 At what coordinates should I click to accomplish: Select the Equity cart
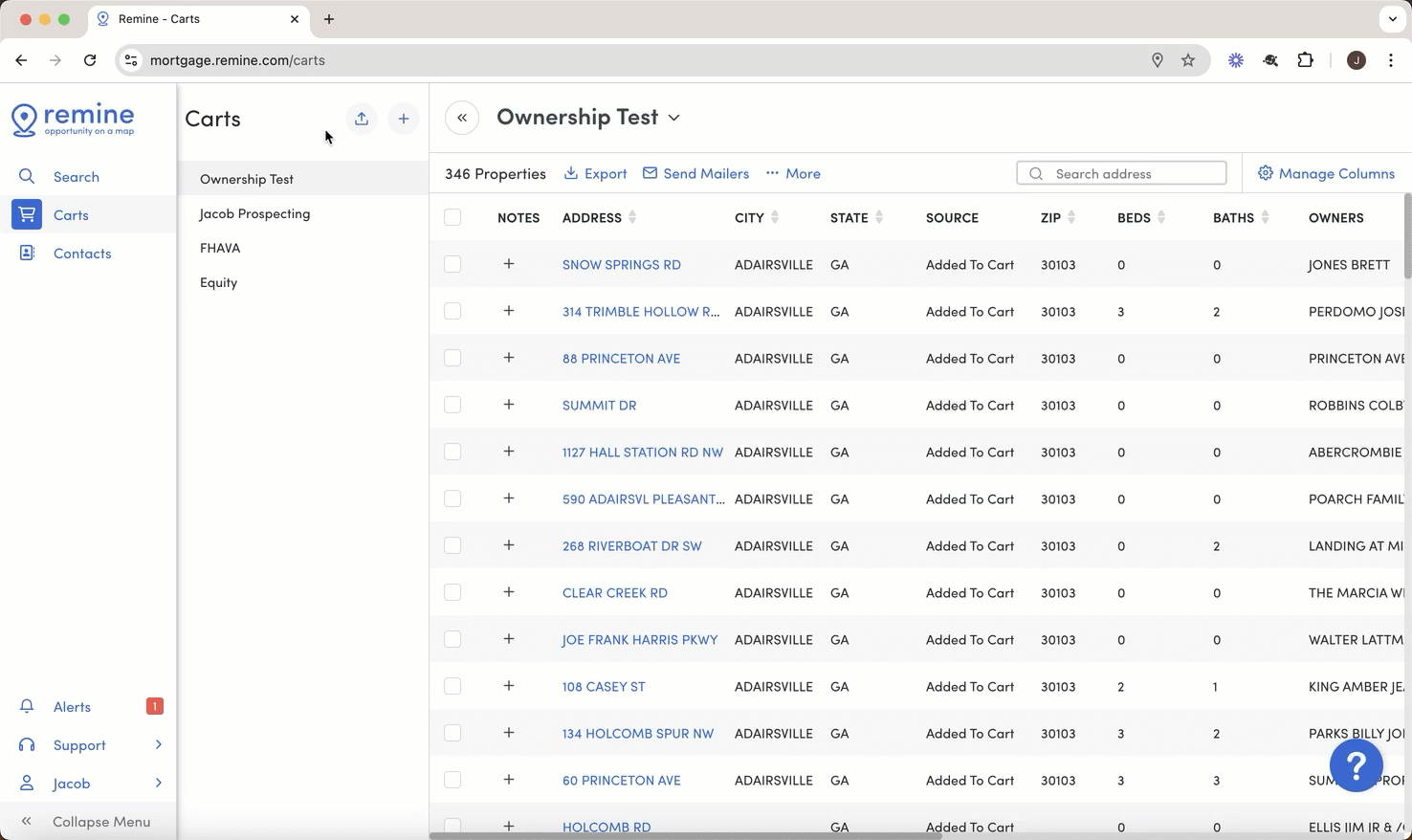coord(303,282)
